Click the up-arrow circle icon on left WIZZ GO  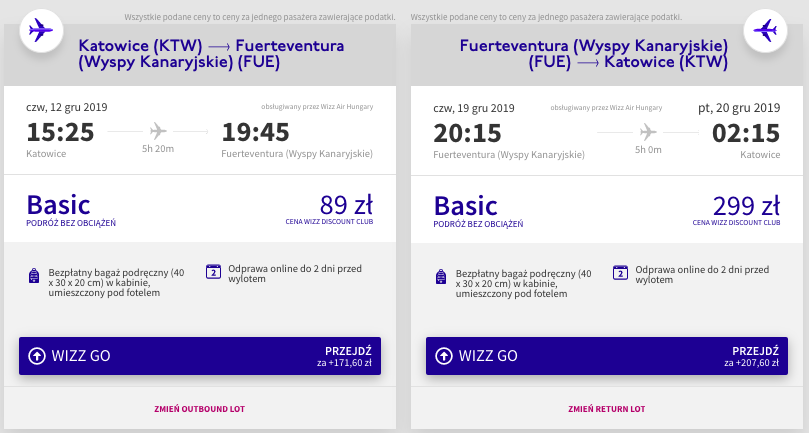37,356
